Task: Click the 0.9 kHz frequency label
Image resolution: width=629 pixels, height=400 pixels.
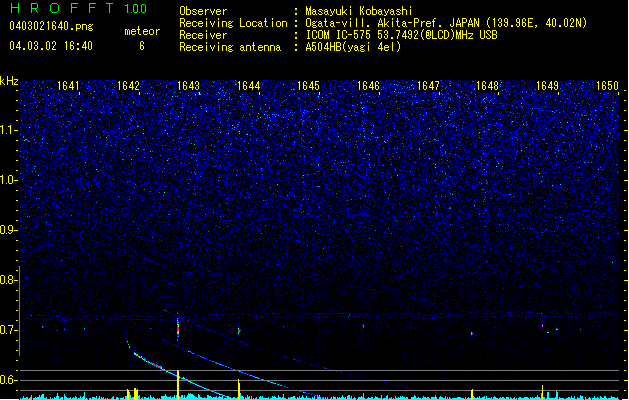Action: [x=8, y=230]
